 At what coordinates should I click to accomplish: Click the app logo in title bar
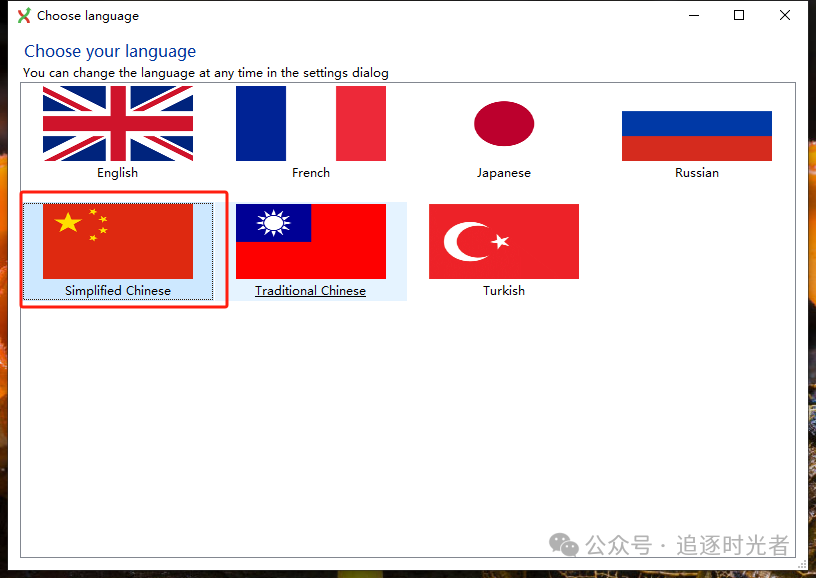24,16
